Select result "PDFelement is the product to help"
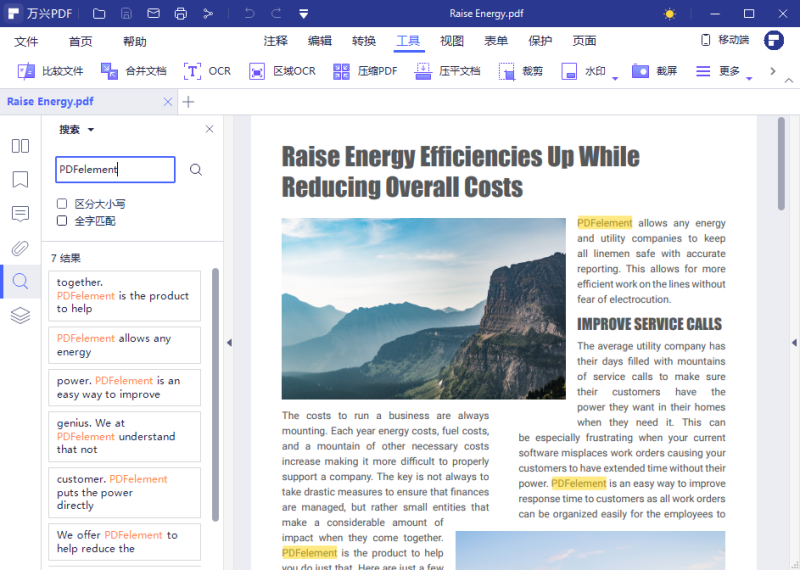 [124, 296]
